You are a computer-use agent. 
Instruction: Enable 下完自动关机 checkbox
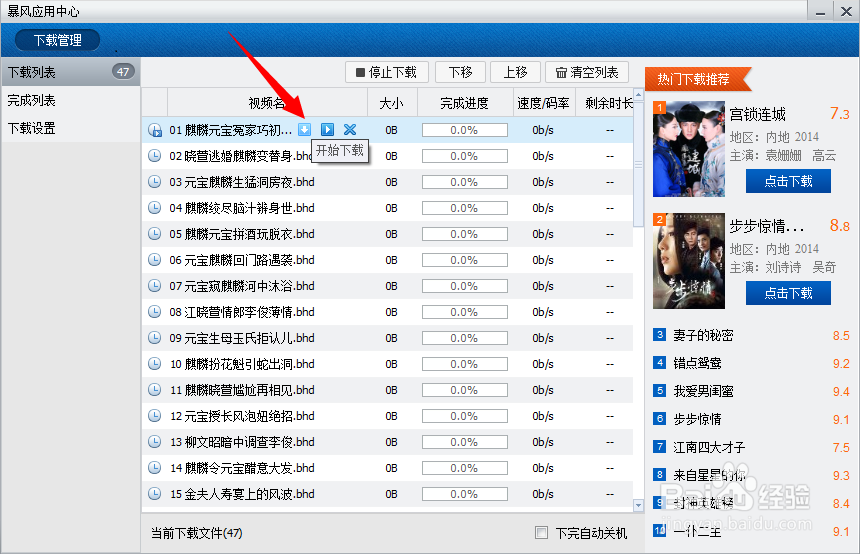pos(541,533)
